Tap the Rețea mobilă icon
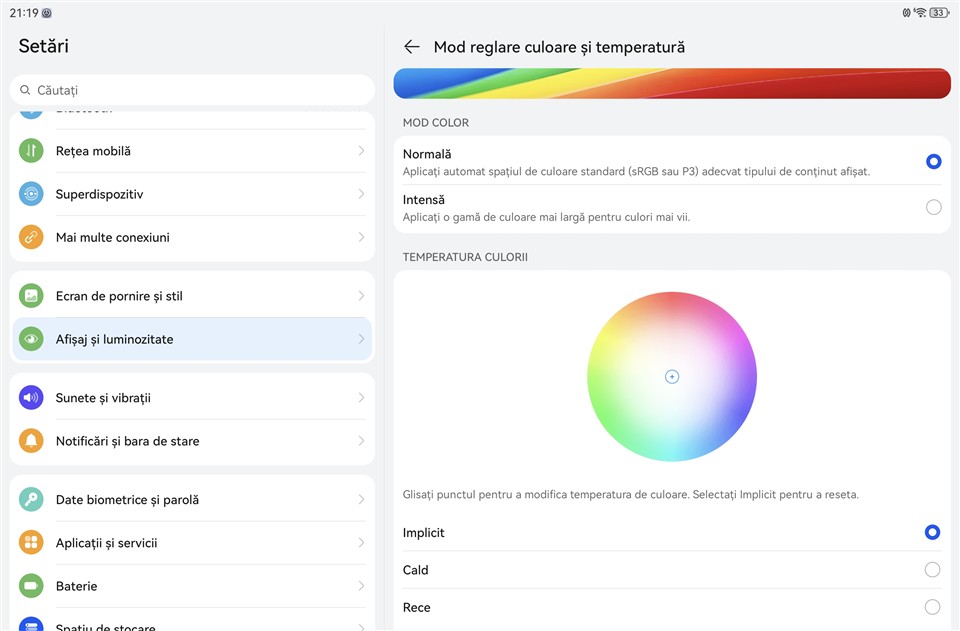960x631 pixels. [x=31, y=151]
